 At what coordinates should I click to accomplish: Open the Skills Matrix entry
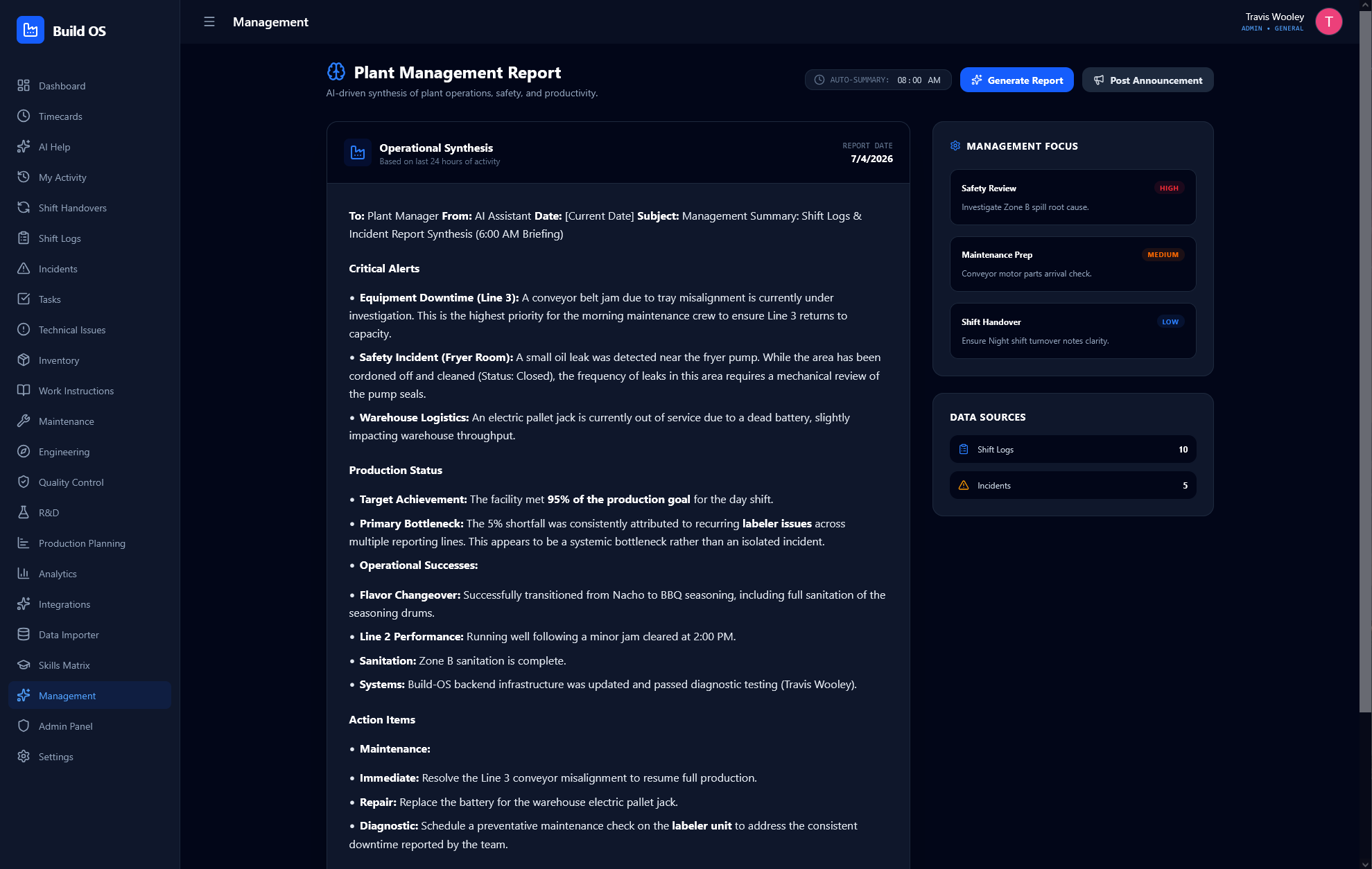89,665
